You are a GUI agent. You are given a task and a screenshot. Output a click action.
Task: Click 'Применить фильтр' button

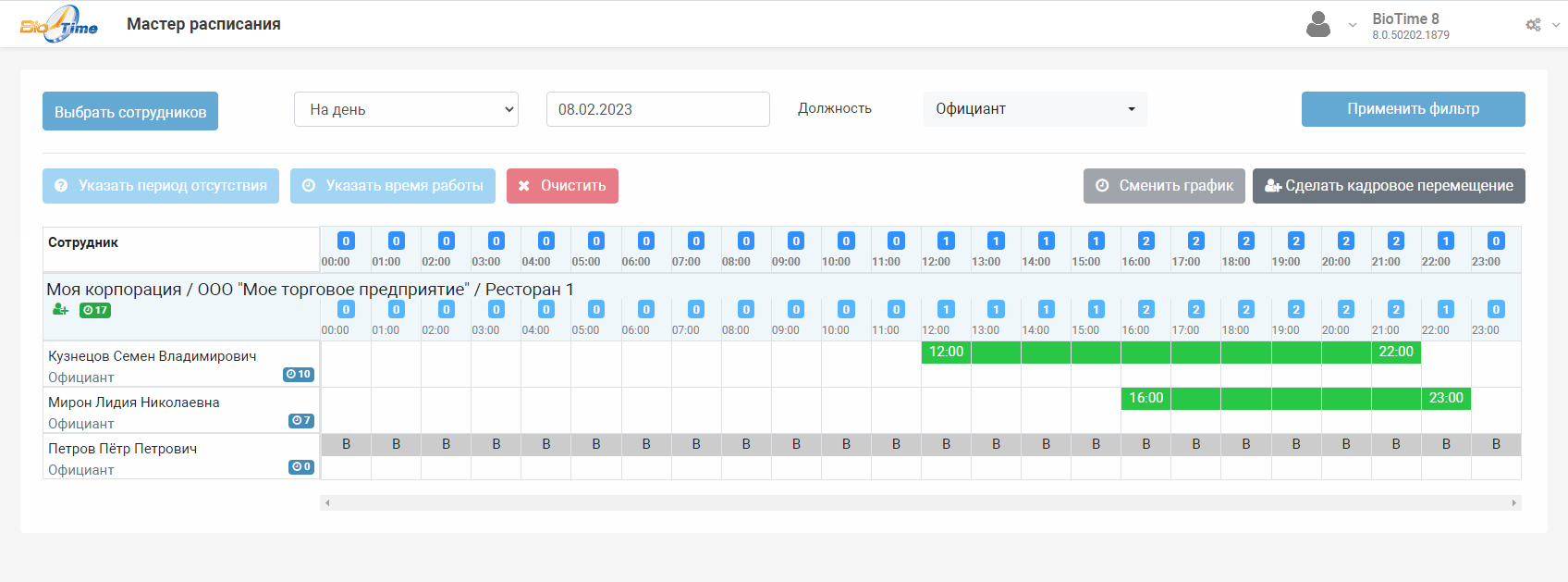(x=1413, y=109)
